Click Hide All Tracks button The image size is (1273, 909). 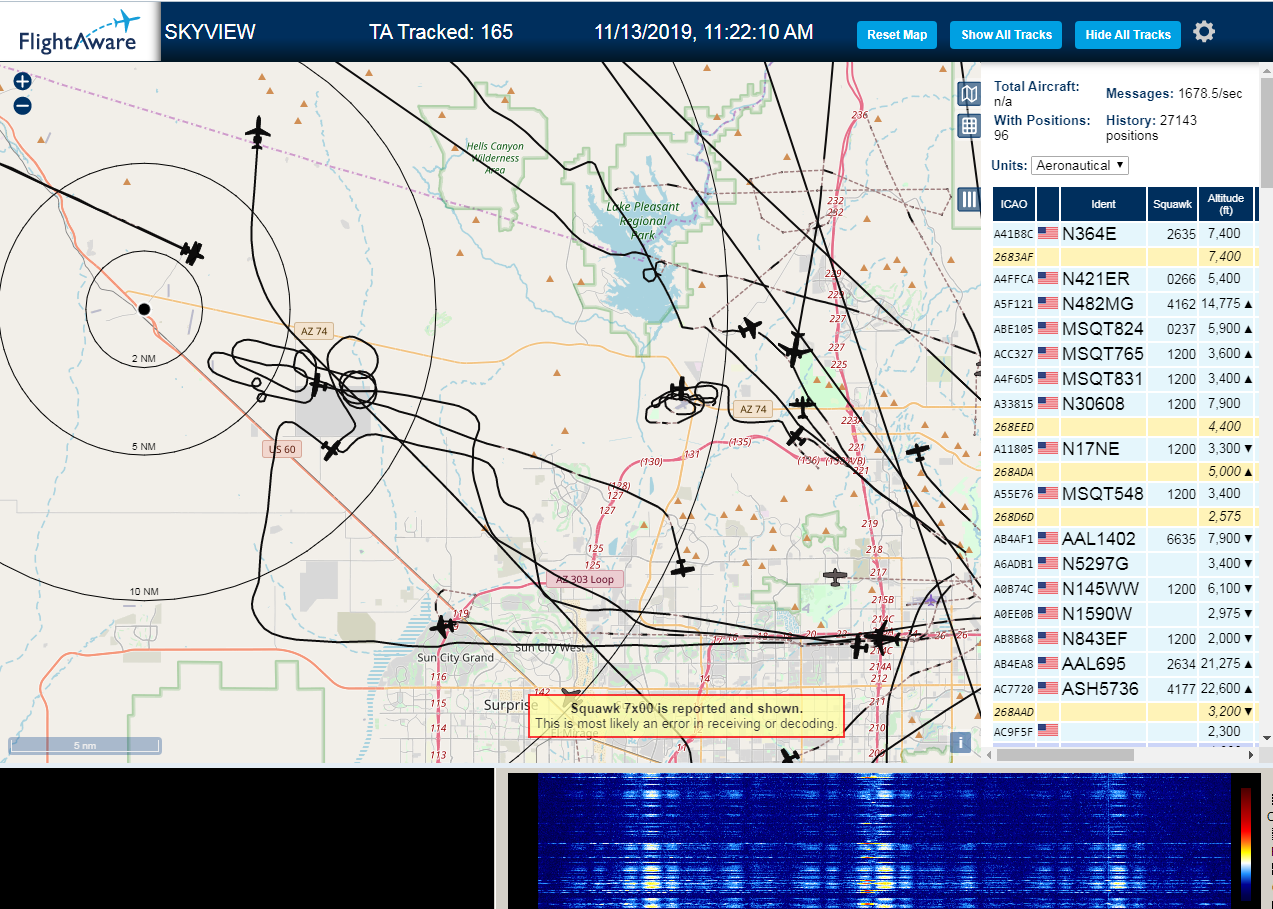click(1128, 34)
